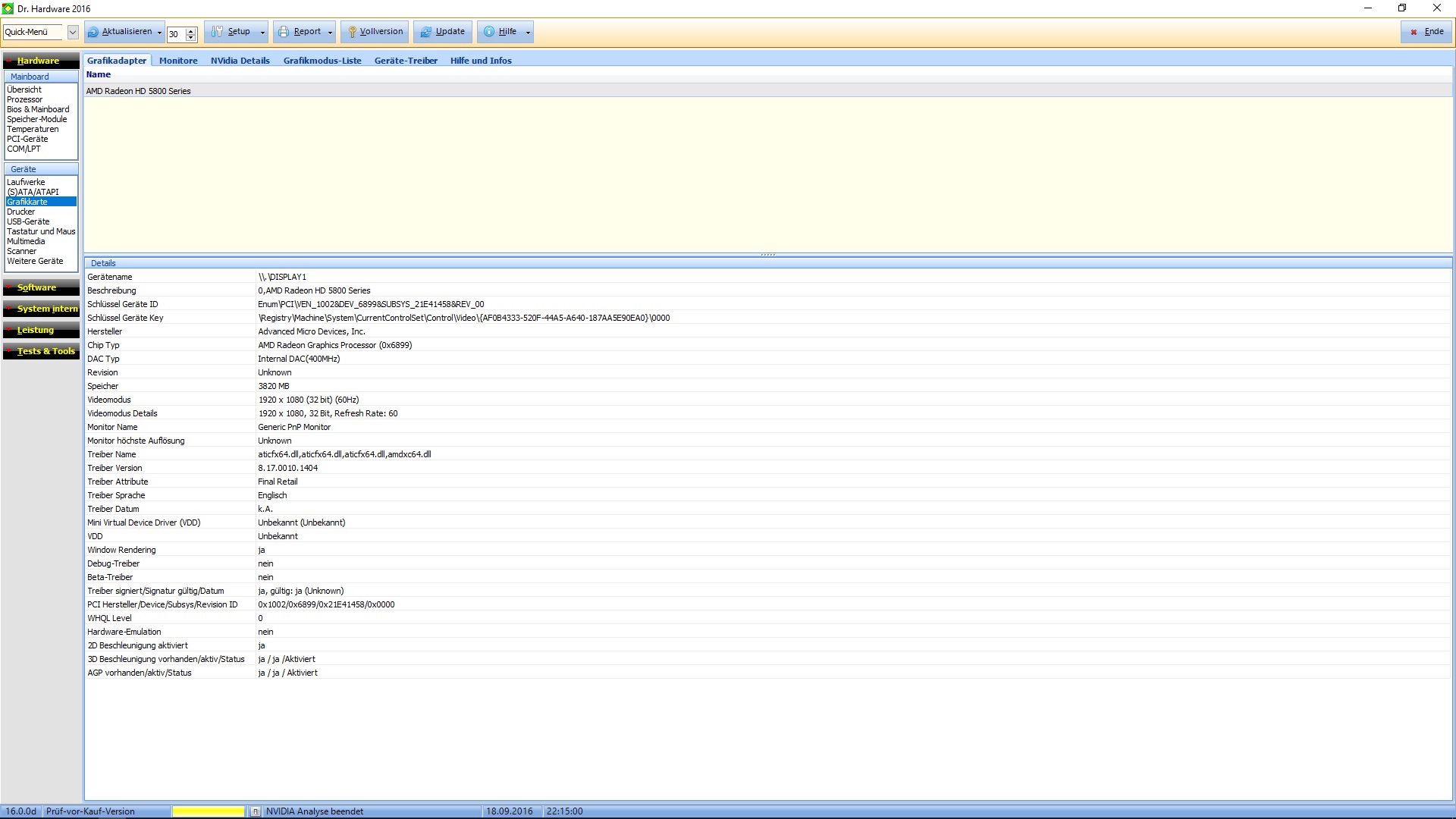Expand the Aktualisieren dropdown arrow
1456x819 pixels.
159,33
